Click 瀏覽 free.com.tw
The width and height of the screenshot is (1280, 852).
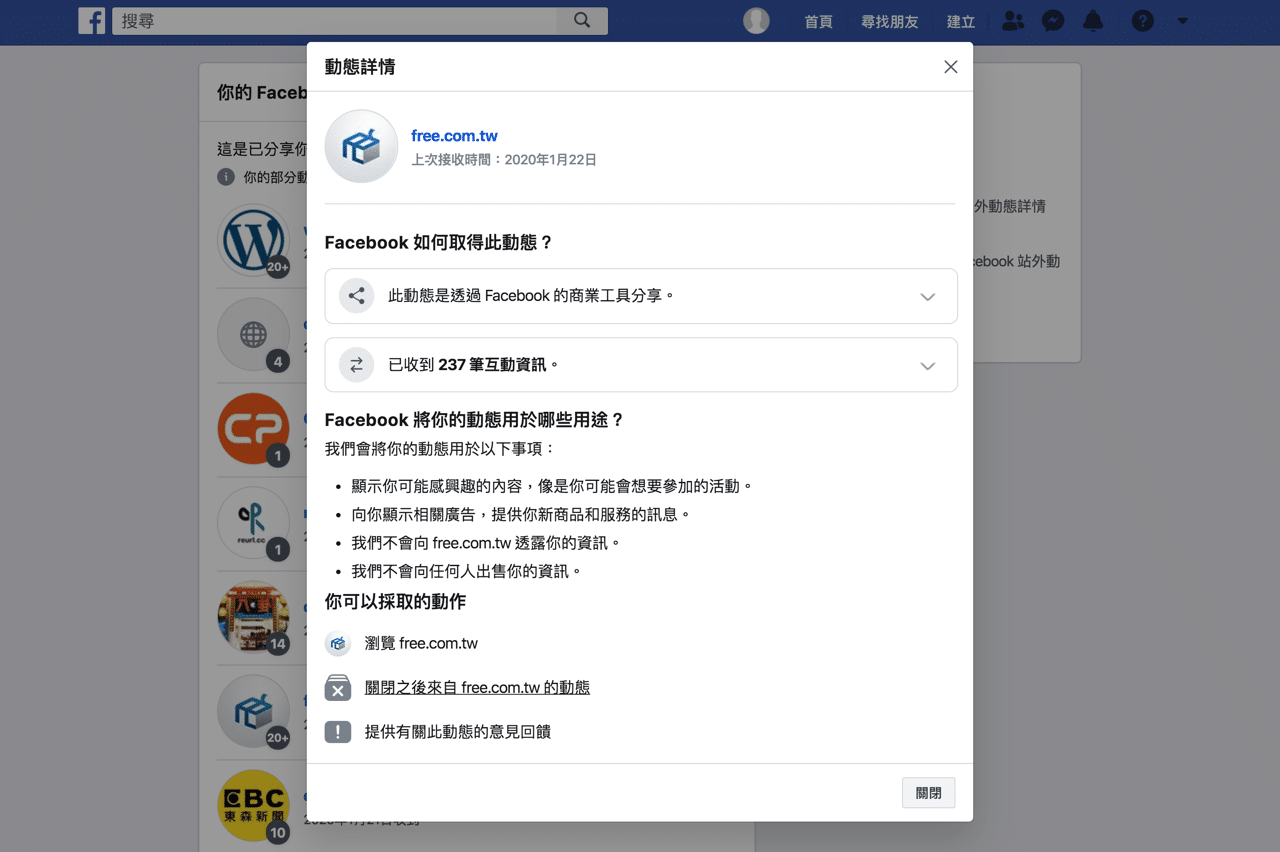[421, 643]
